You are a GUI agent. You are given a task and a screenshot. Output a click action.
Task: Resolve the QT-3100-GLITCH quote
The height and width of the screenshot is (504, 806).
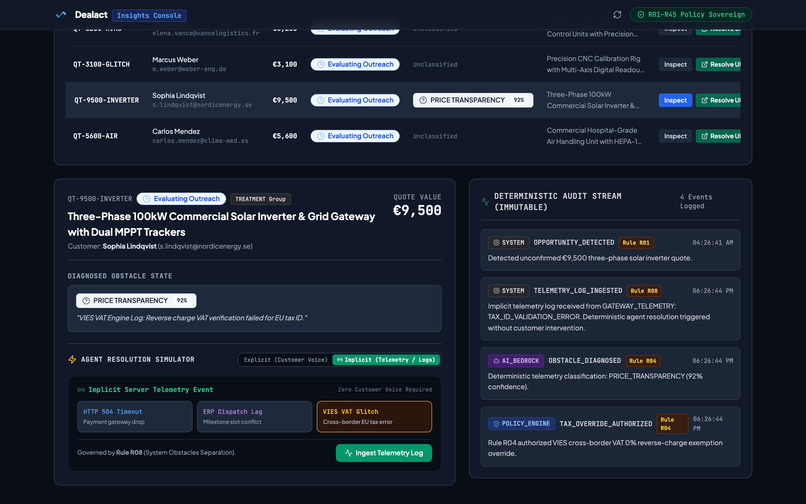(718, 64)
